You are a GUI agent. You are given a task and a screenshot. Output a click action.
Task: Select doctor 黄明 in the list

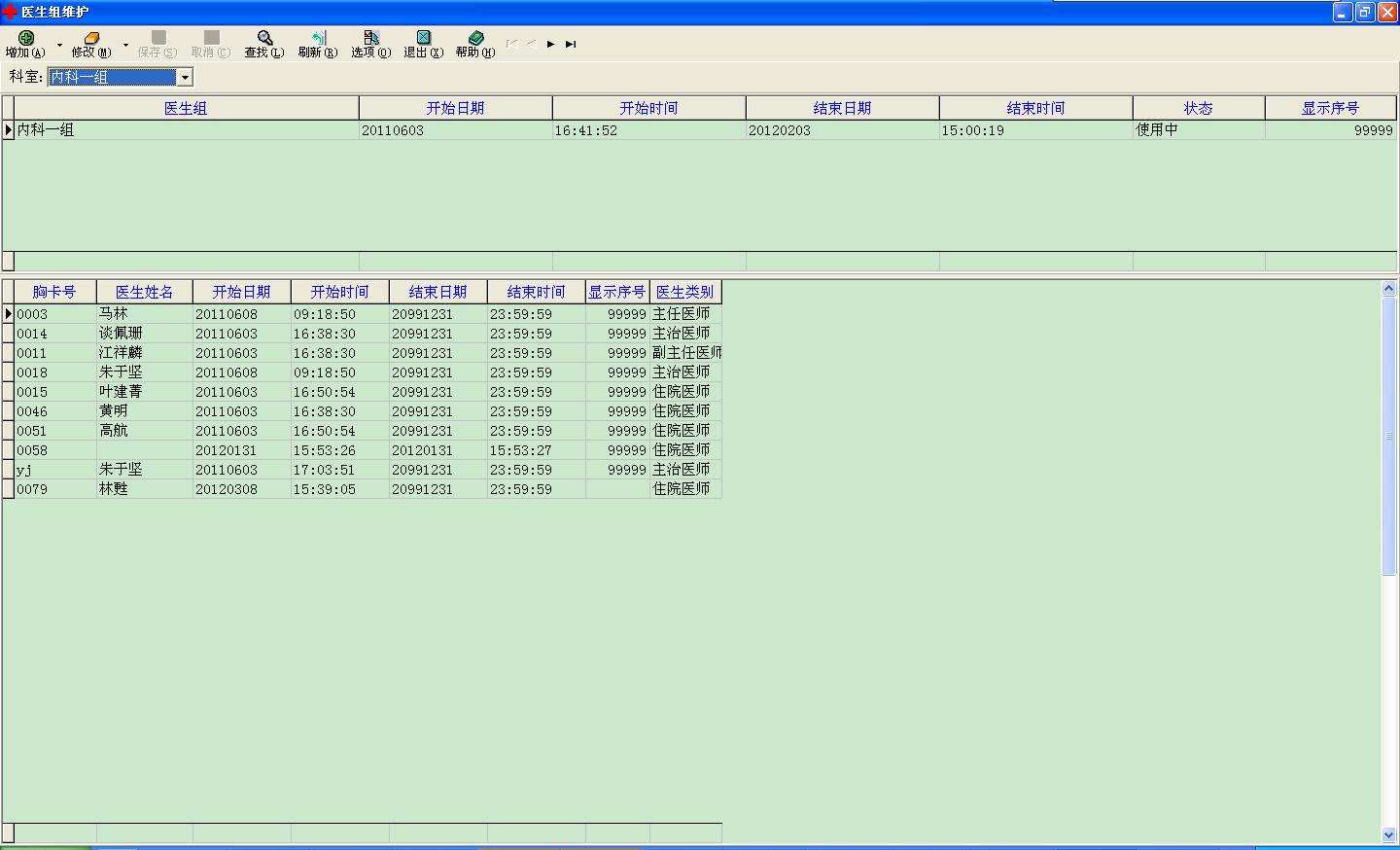tap(145, 411)
